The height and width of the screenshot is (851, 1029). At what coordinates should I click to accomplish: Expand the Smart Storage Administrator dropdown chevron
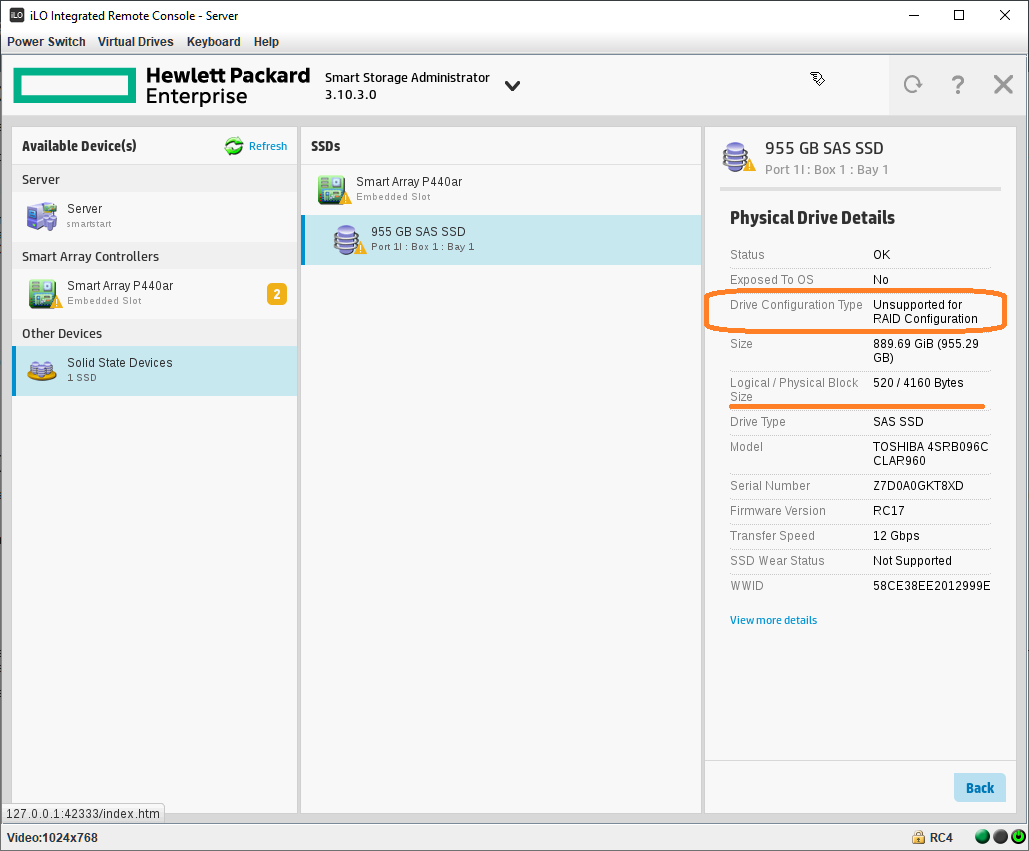[x=513, y=86]
